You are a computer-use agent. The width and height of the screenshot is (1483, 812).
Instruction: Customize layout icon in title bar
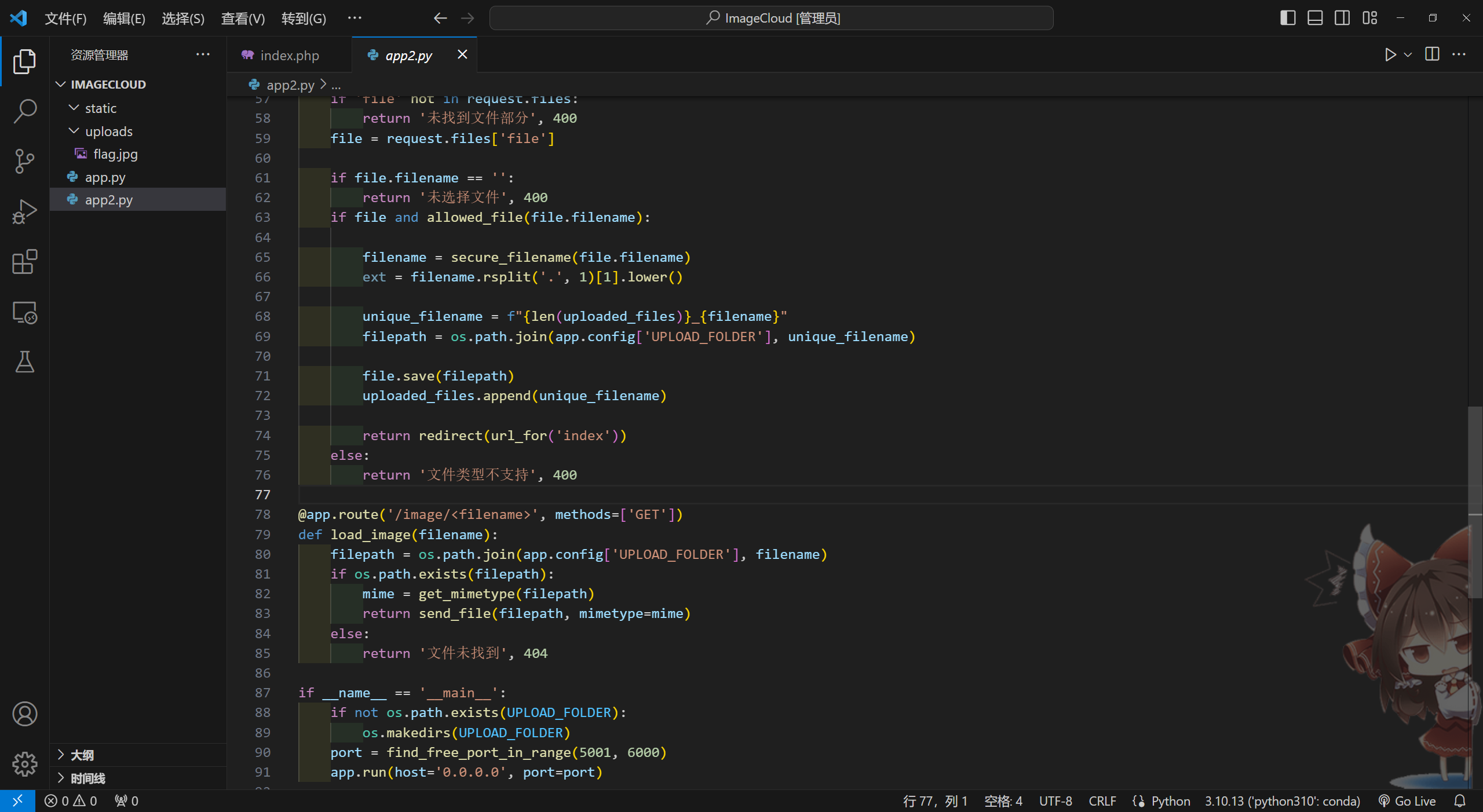point(1369,18)
